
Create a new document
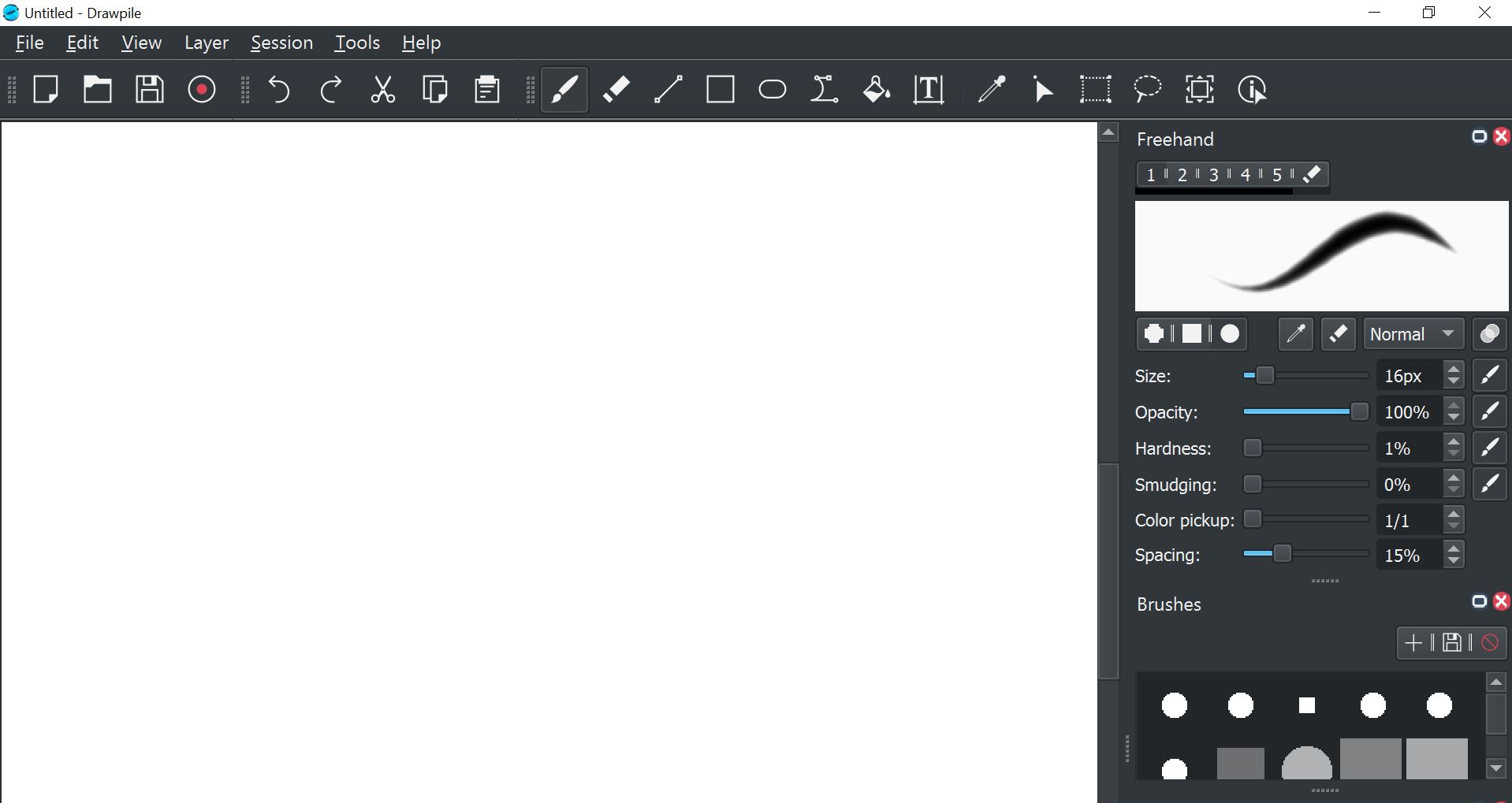point(46,90)
